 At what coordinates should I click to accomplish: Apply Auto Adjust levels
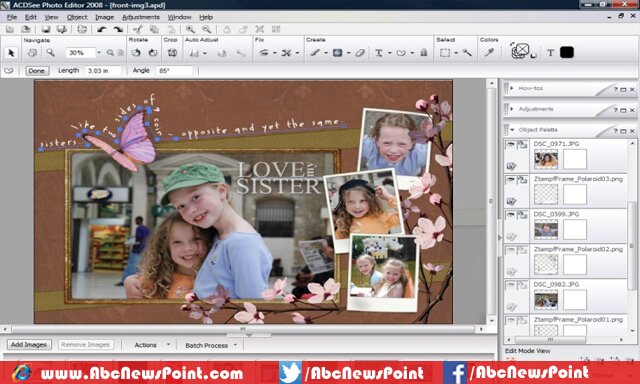click(x=194, y=53)
